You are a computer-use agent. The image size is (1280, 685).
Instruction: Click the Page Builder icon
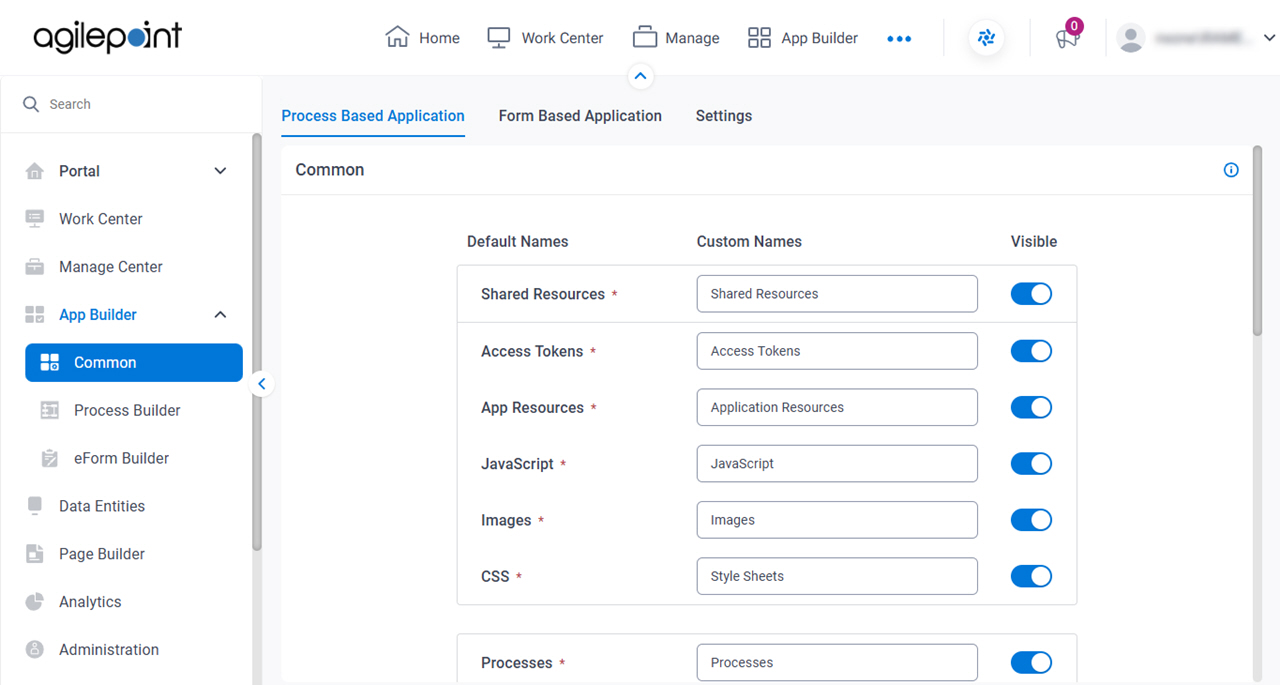[35, 554]
